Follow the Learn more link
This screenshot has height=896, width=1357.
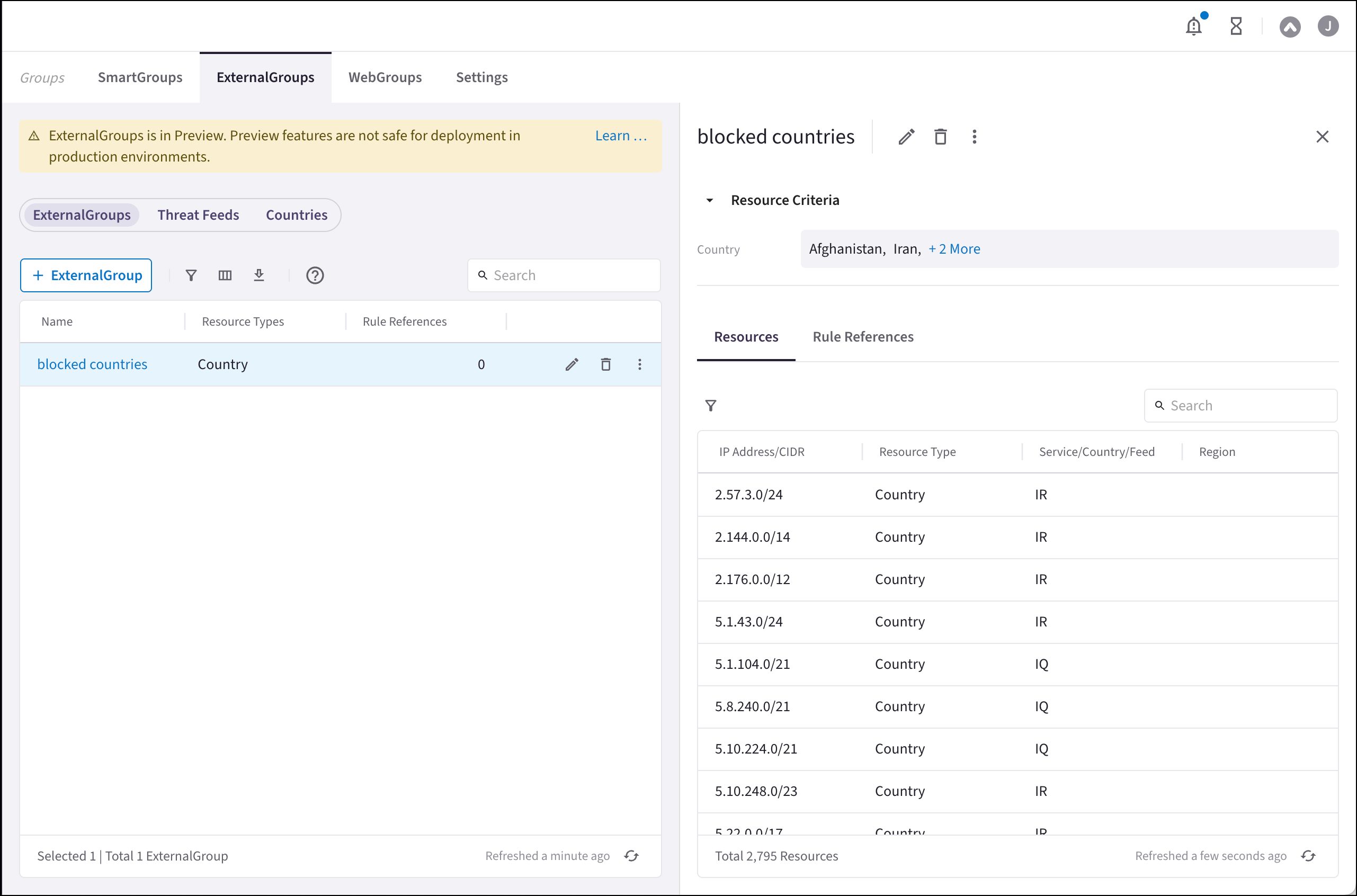pos(621,136)
